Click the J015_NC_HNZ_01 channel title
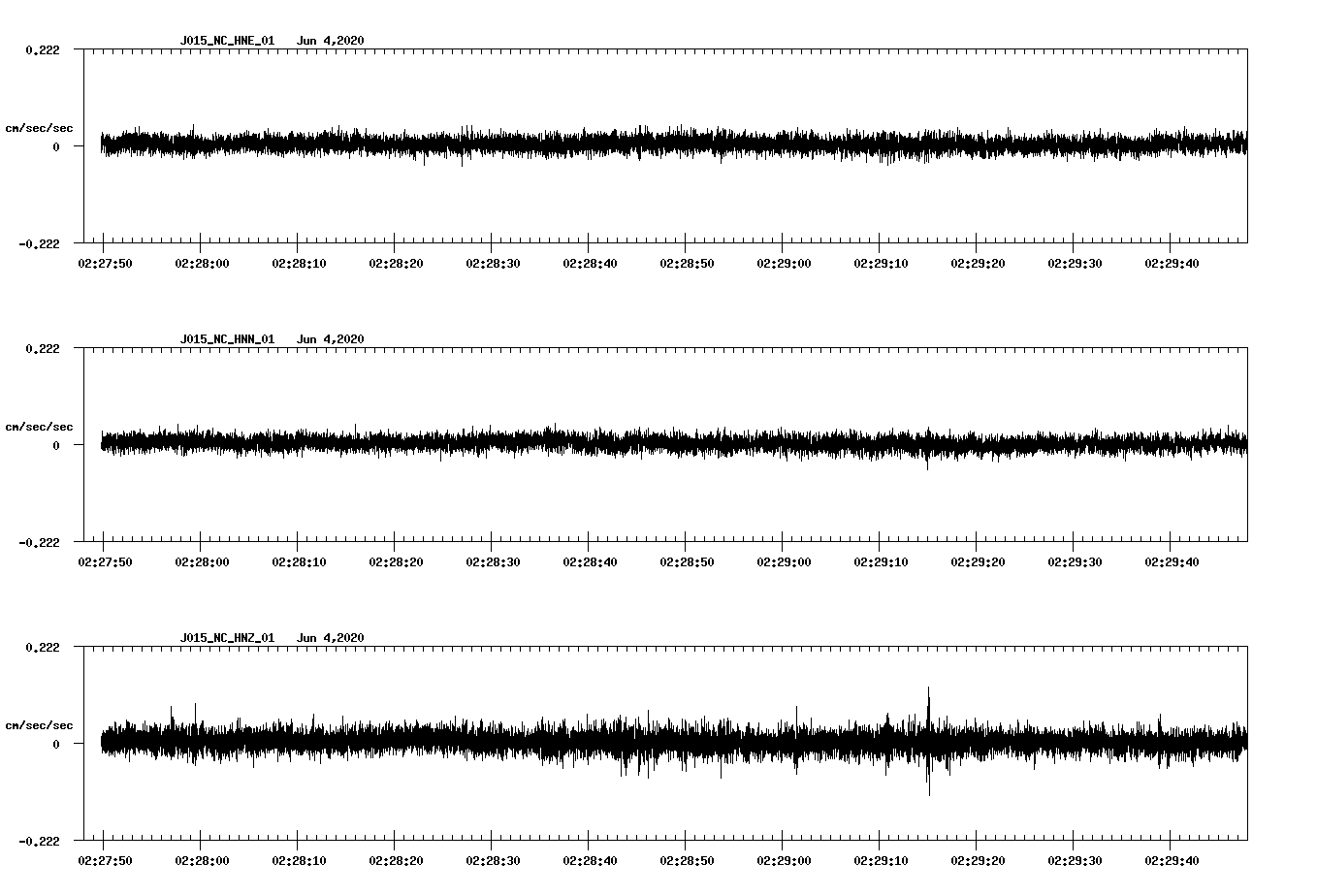 227,638
